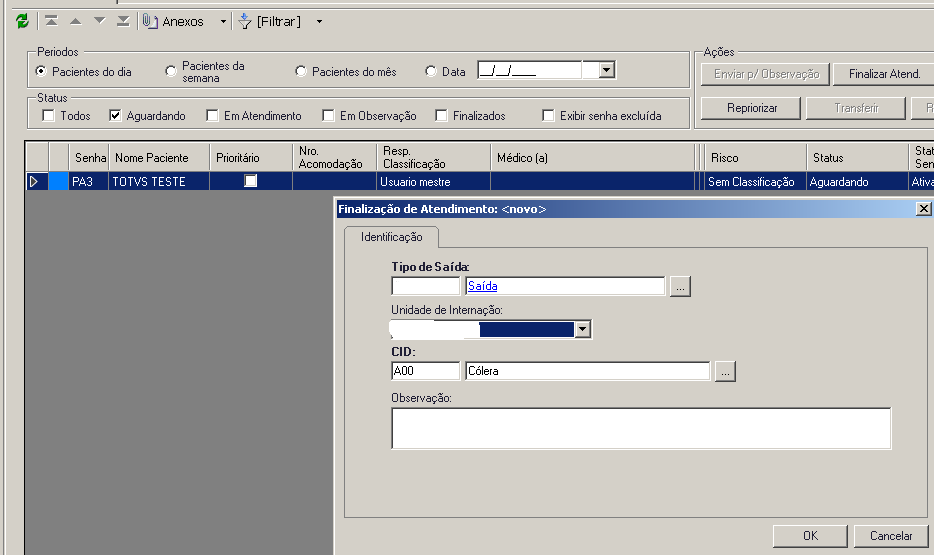This screenshot has height=555, width=934.
Task: Uncheck the Aguardando checkbox
Action: coord(116,116)
